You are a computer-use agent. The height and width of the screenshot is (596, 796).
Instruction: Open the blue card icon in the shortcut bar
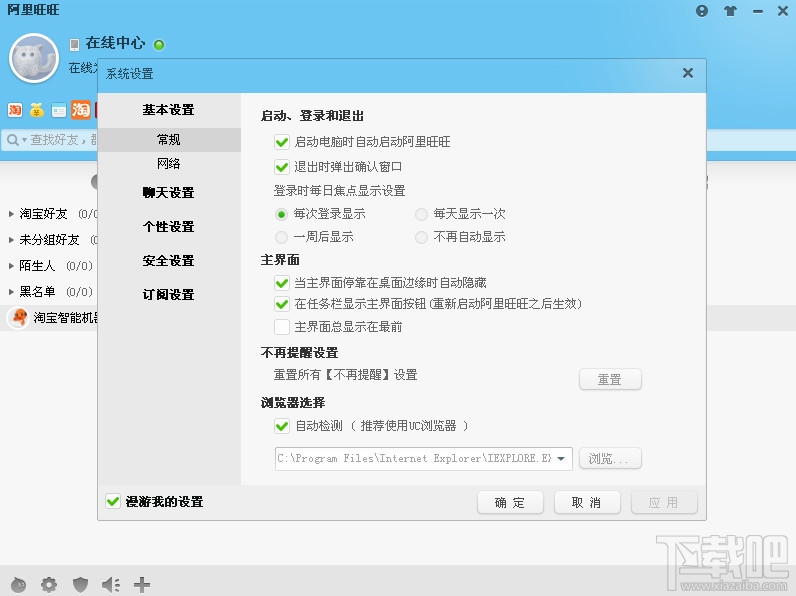pos(59,110)
